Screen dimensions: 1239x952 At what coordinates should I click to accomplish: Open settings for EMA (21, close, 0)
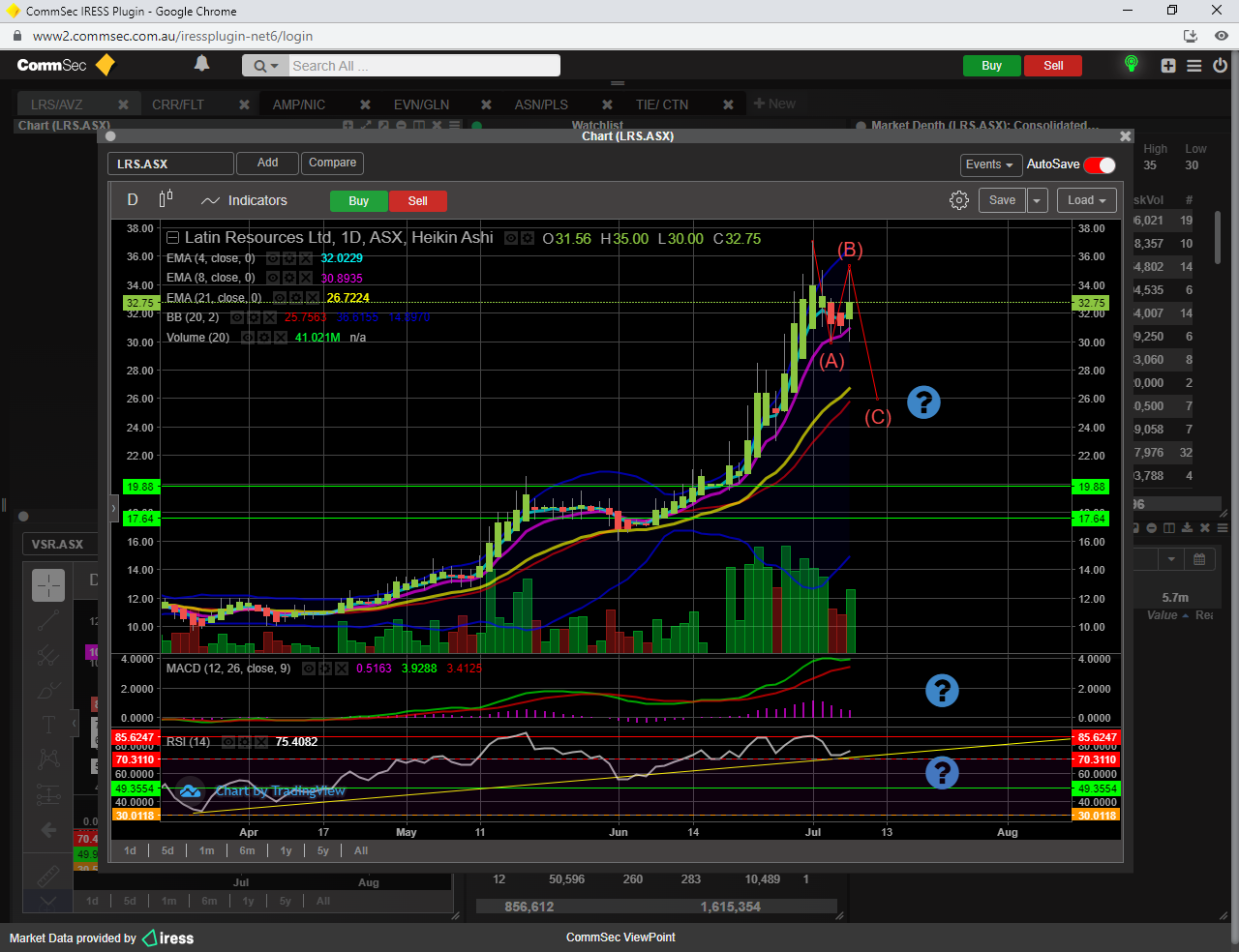pos(295,298)
